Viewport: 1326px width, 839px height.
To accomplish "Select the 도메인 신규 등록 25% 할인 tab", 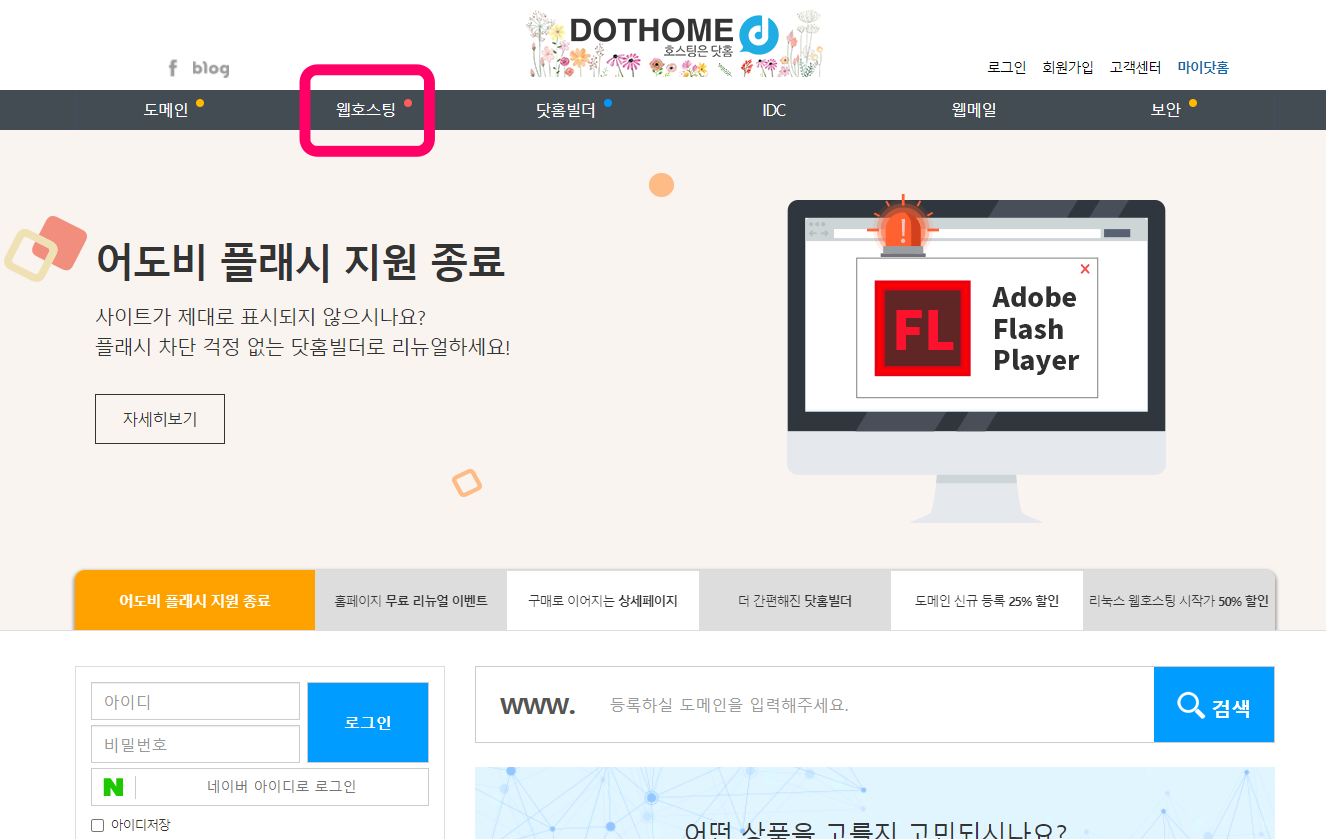I will click(x=987, y=601).
